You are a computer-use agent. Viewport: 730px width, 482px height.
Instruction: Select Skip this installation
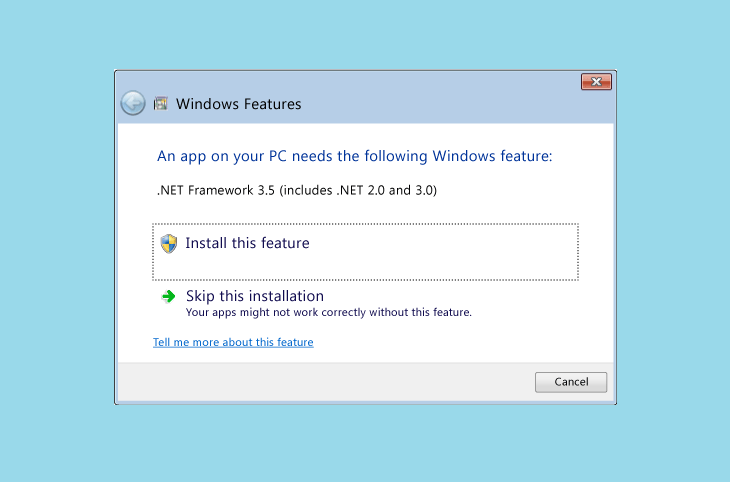pyautogui.click(x=255, y=296)
